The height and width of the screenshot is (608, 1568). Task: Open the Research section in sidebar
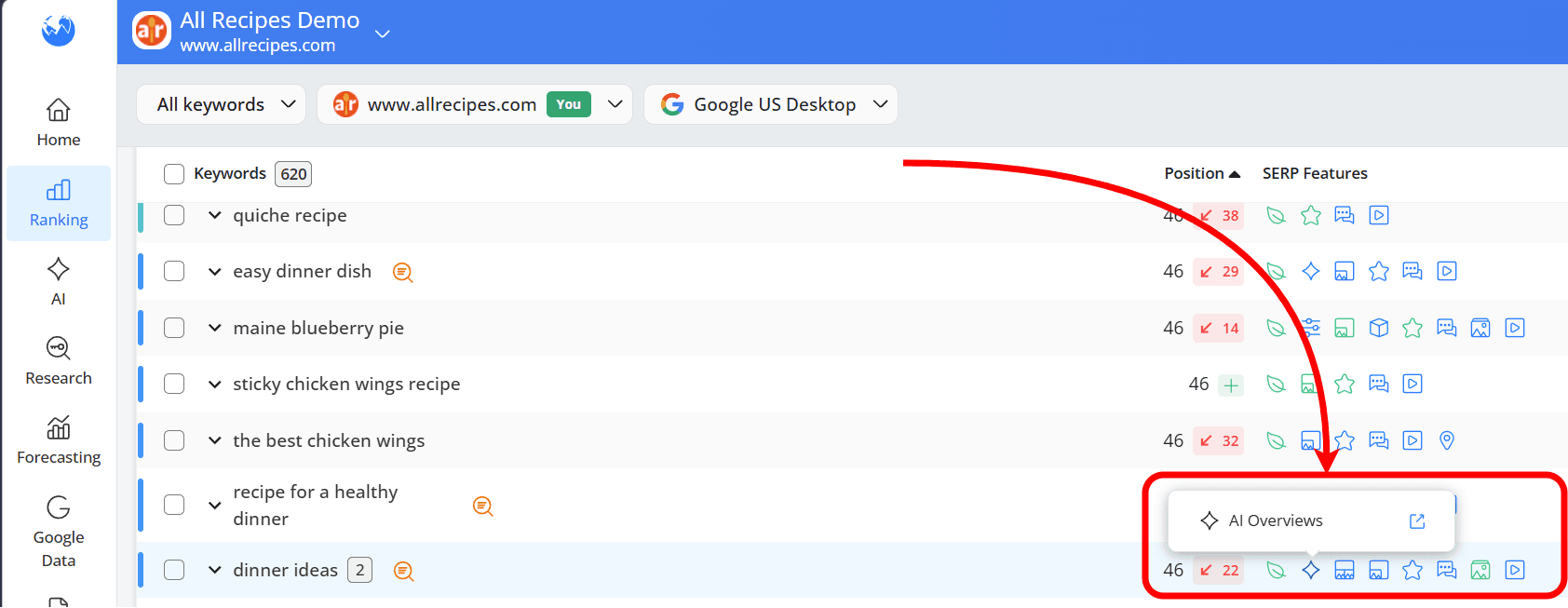59,361
